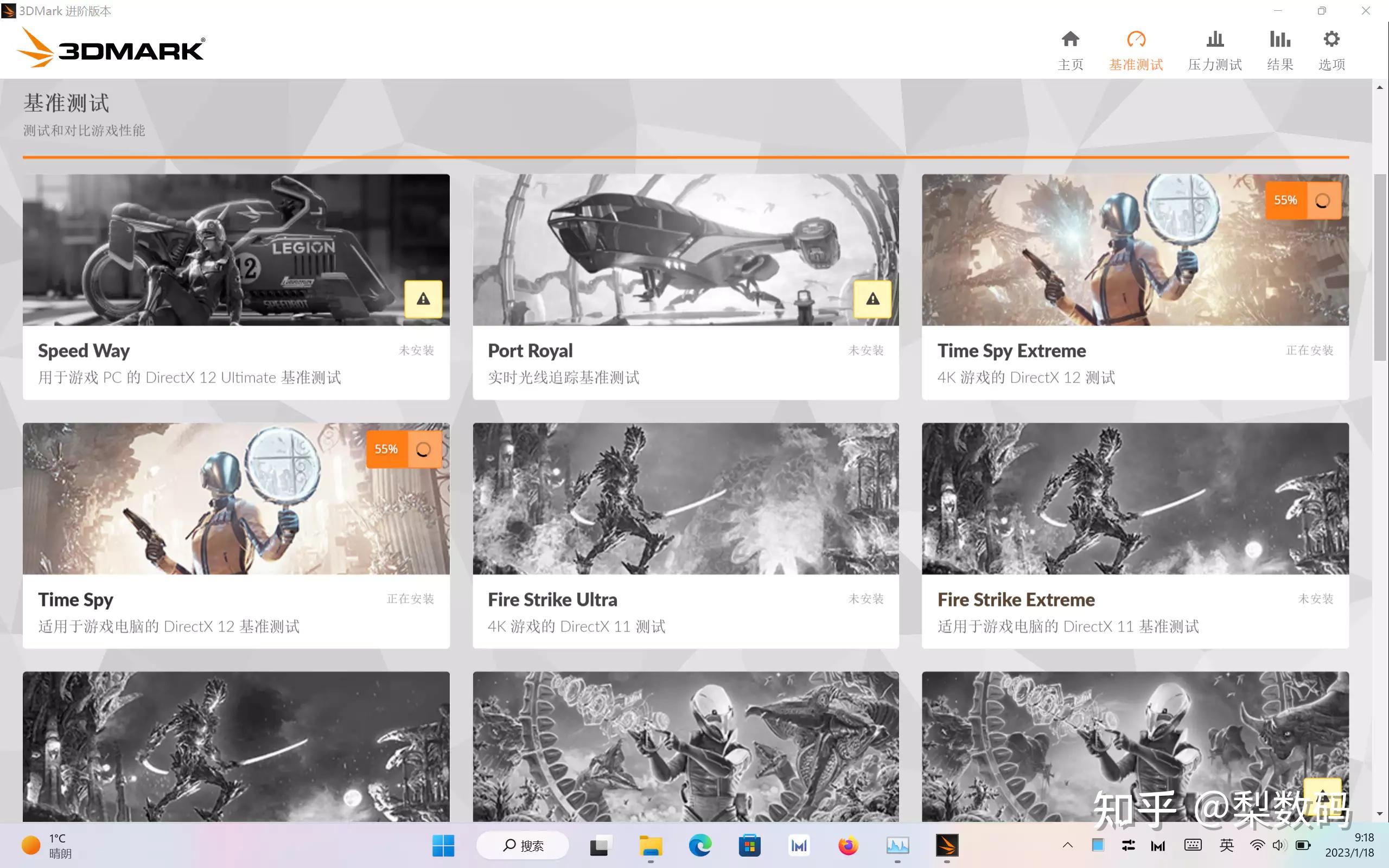Click the Port Royal title
1389x868 pixels.
530,351
